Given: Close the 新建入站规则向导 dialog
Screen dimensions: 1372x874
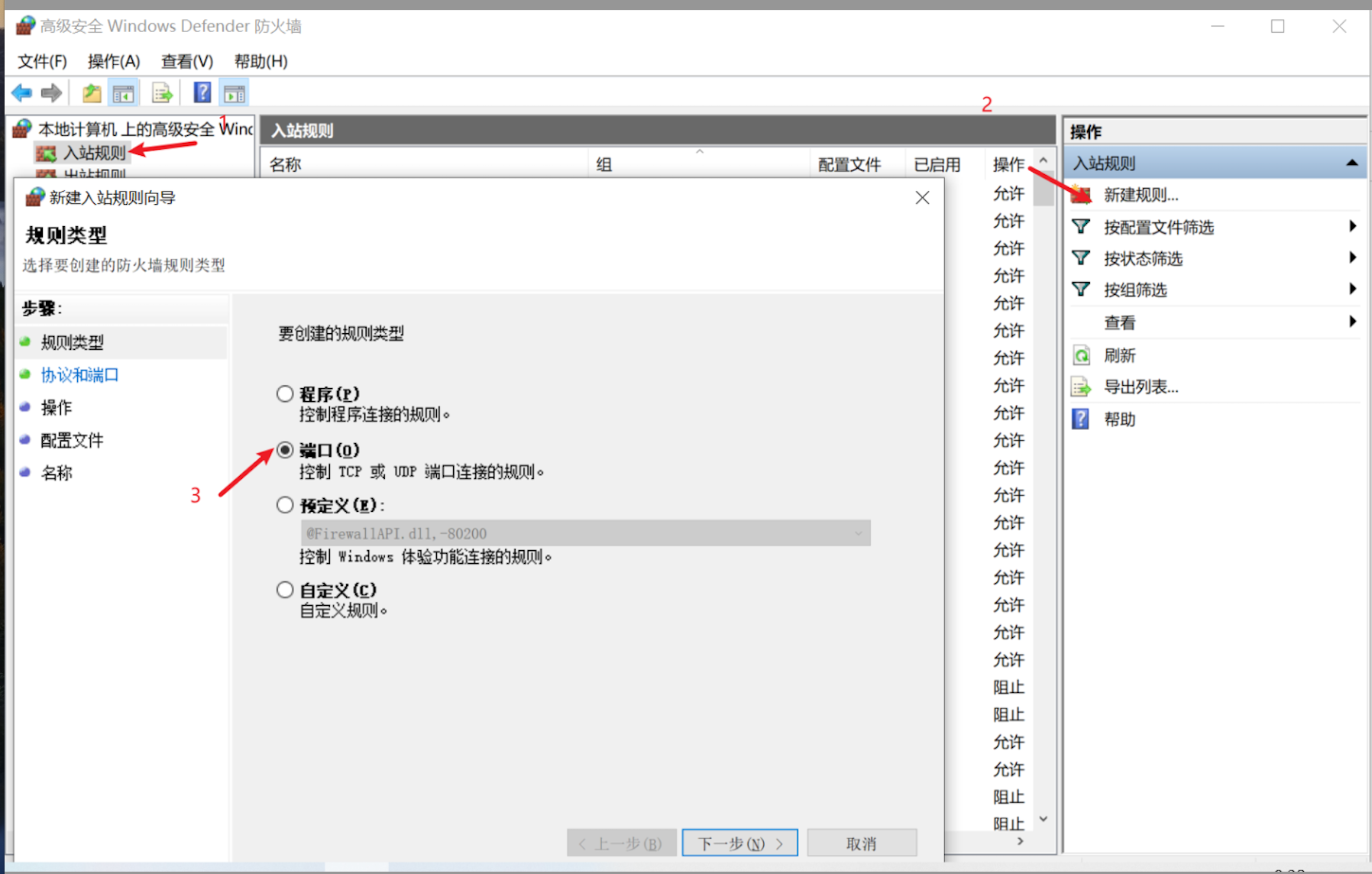Looking at the screenshot, I should (922, 198).
